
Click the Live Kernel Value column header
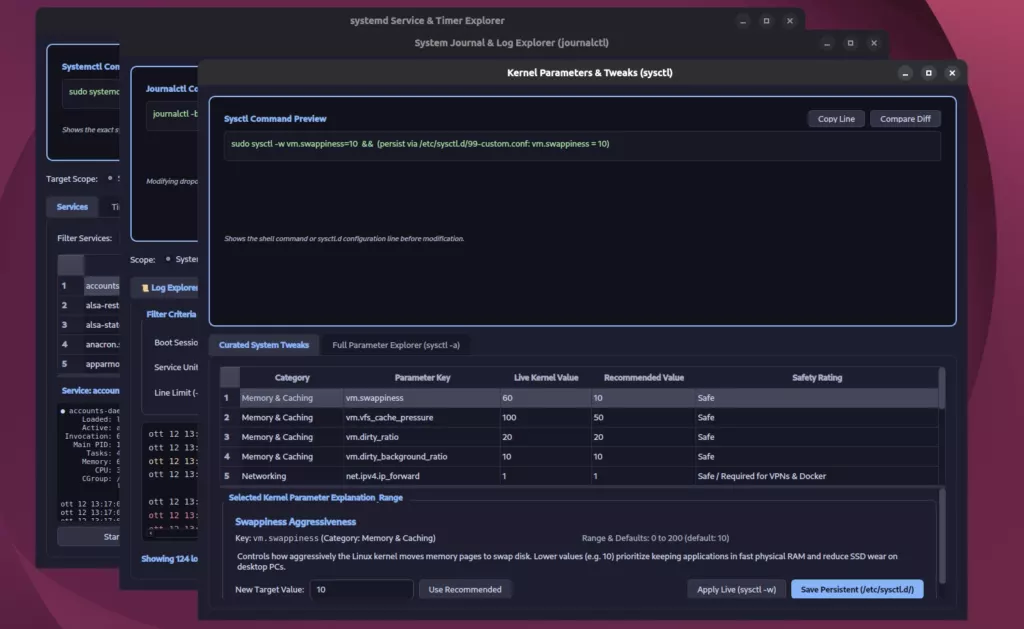[546, 378]
